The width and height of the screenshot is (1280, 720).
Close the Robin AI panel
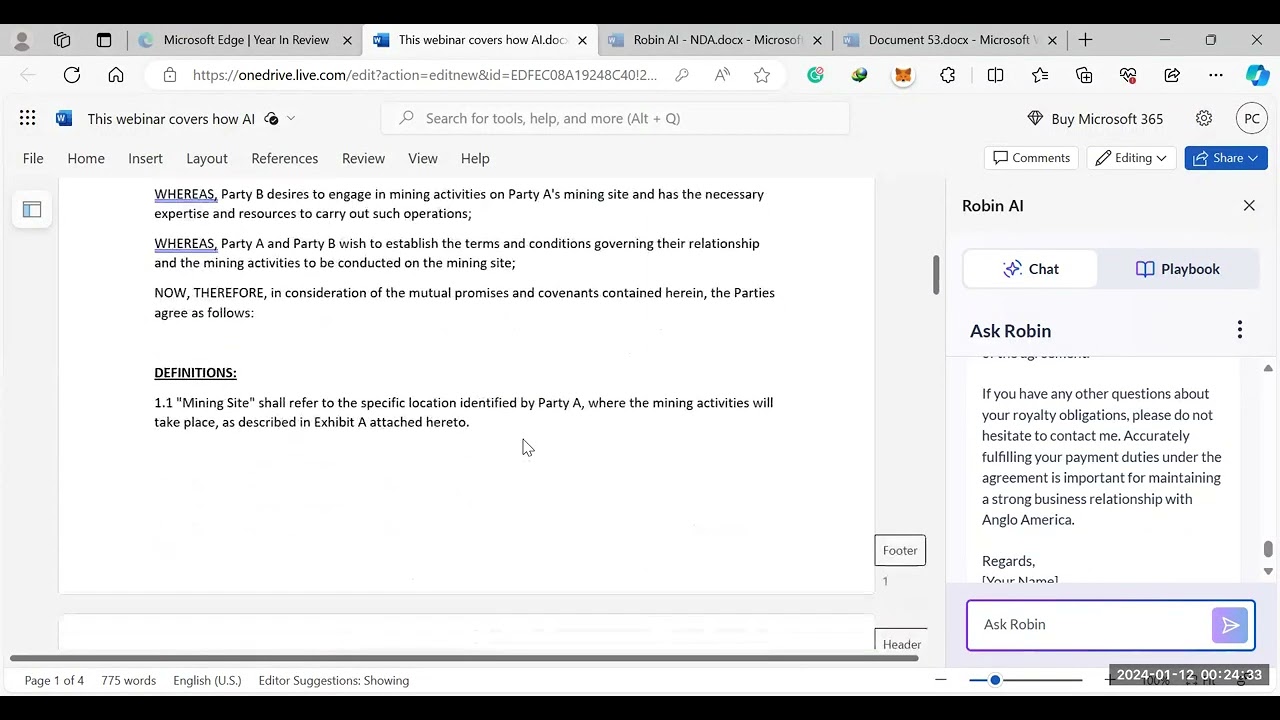[1249, 205]
